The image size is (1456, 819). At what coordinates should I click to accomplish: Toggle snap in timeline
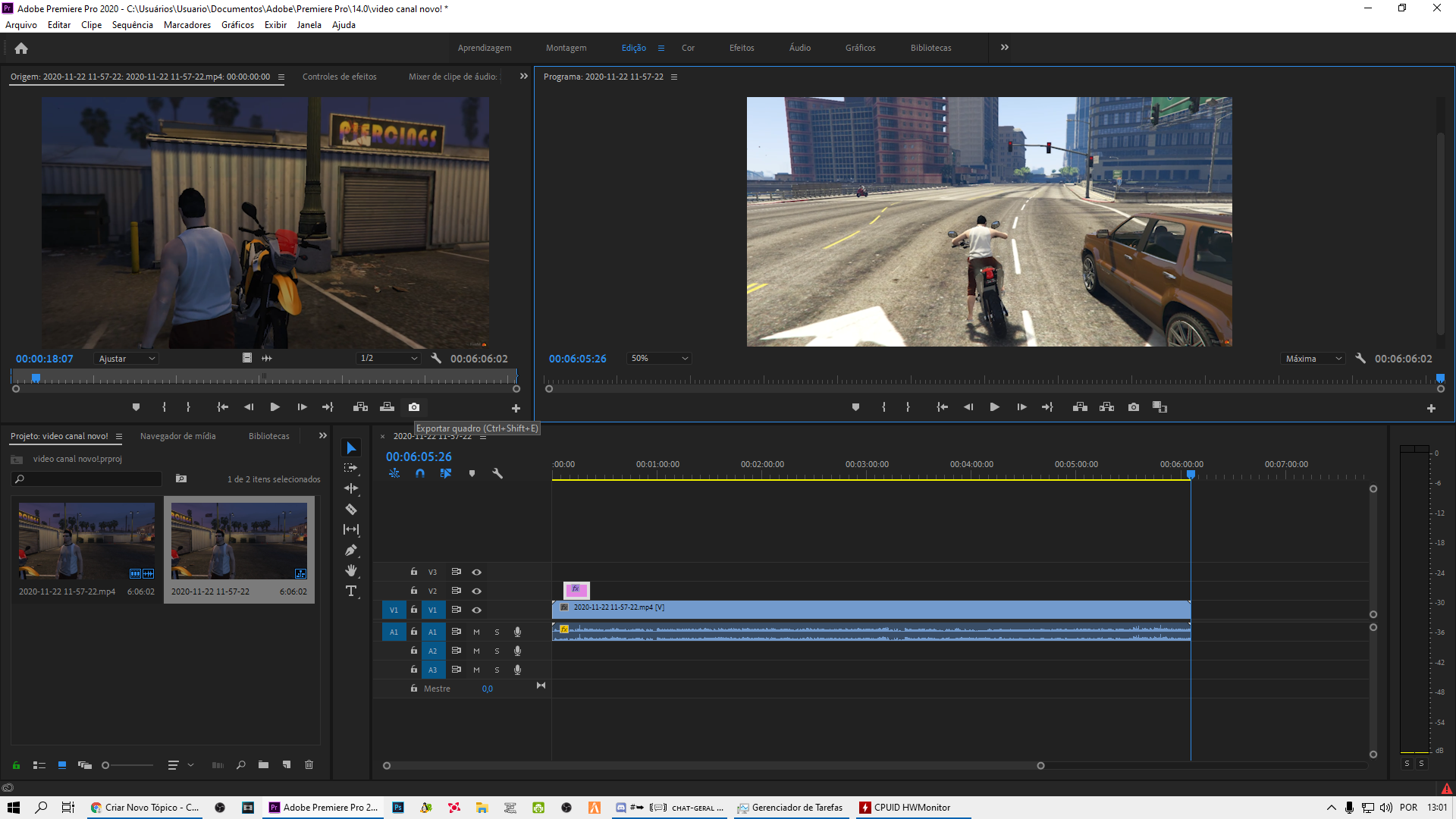click(x=420, y=473)
